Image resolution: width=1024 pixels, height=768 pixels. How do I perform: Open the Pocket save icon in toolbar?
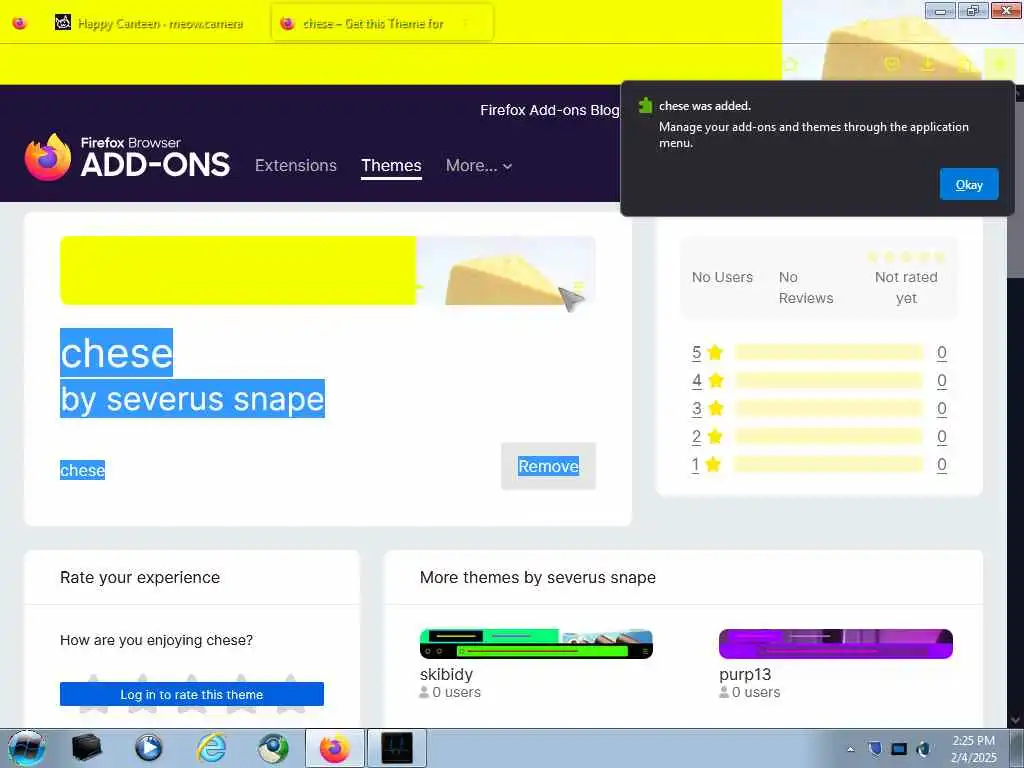click(891, 63)
